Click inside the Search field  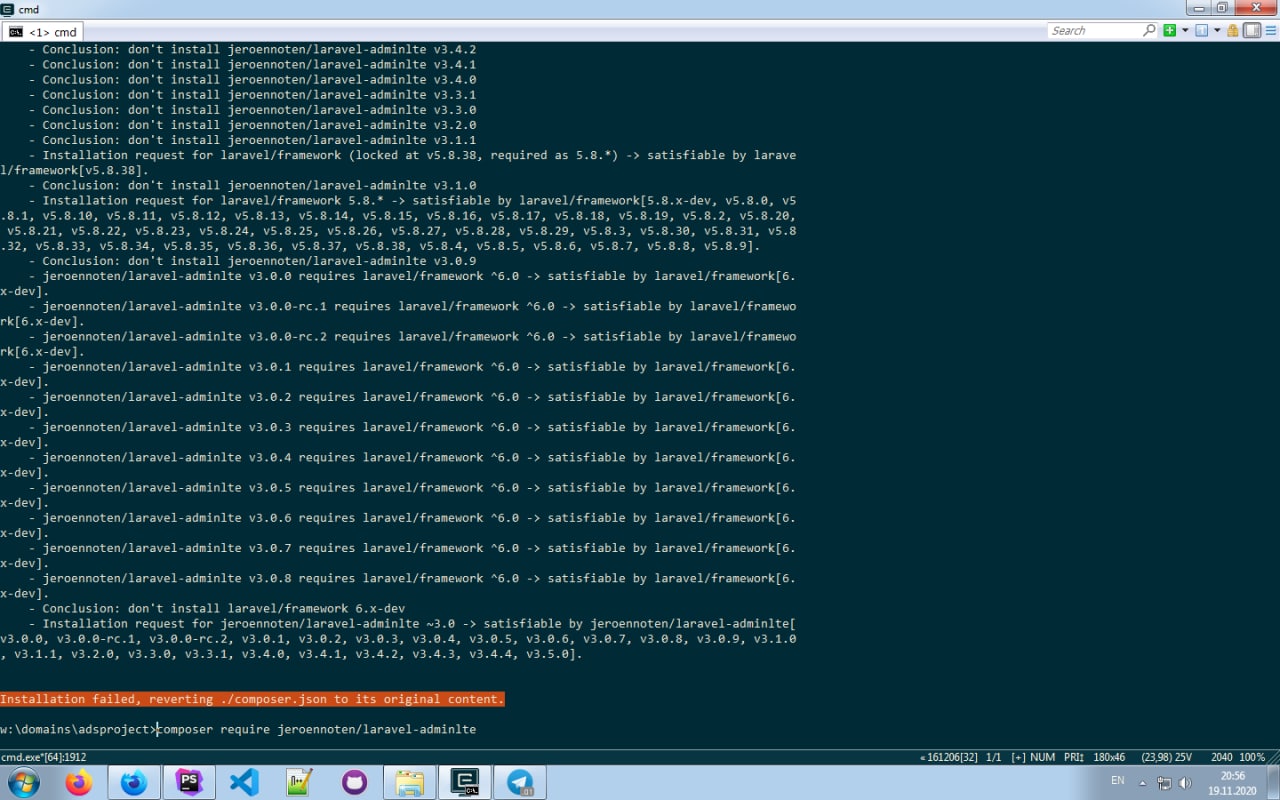click(x=1094, y=30)
